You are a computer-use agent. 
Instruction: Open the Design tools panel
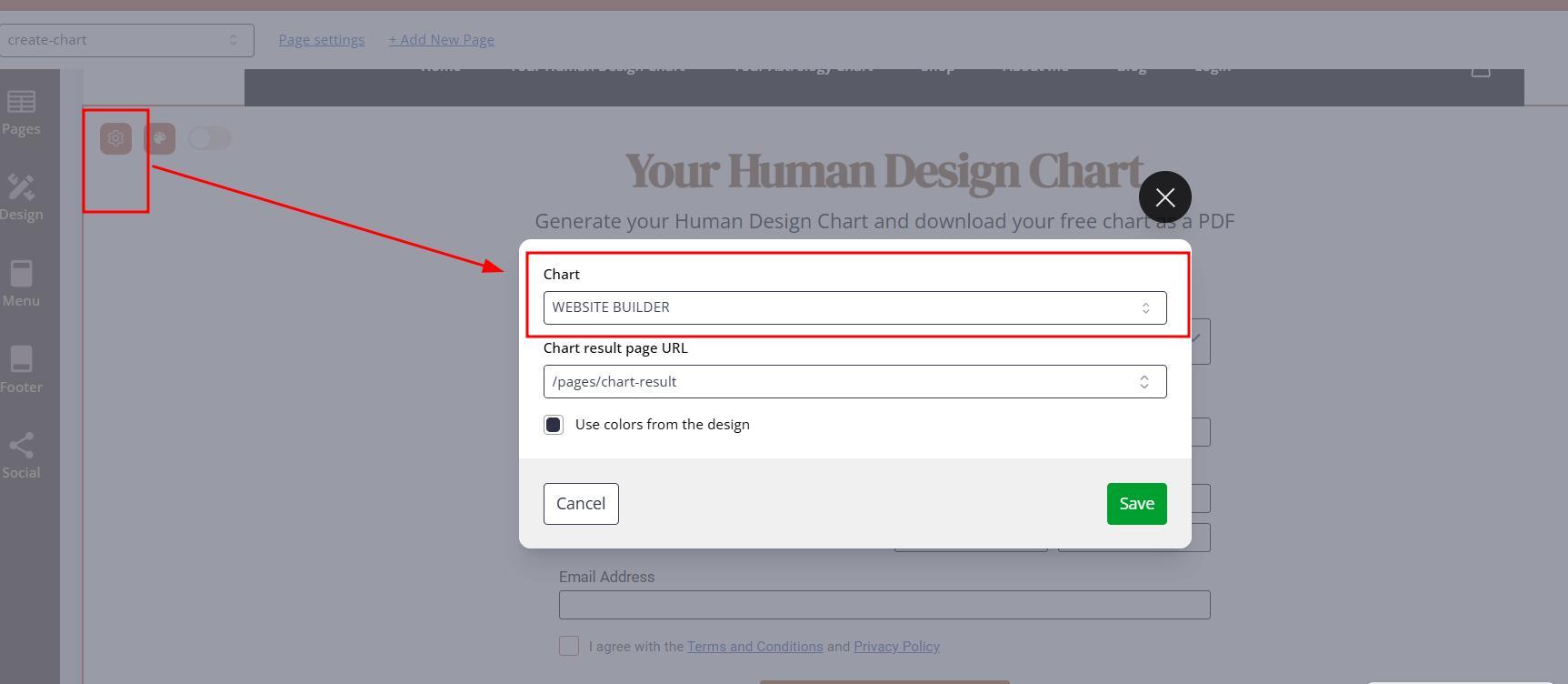point(21,197)
